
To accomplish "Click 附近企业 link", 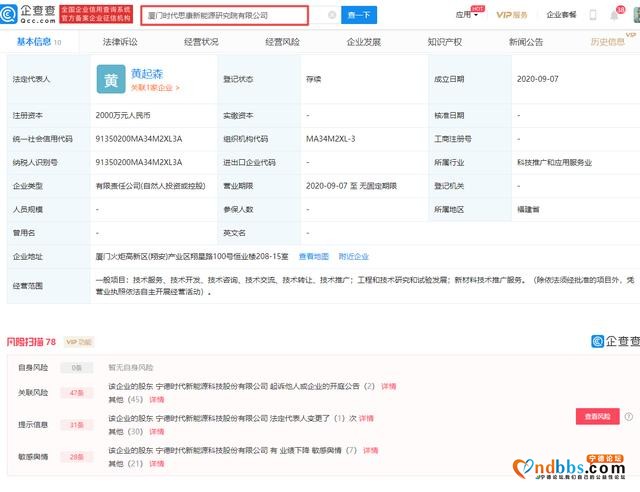I will coord(353,256).
